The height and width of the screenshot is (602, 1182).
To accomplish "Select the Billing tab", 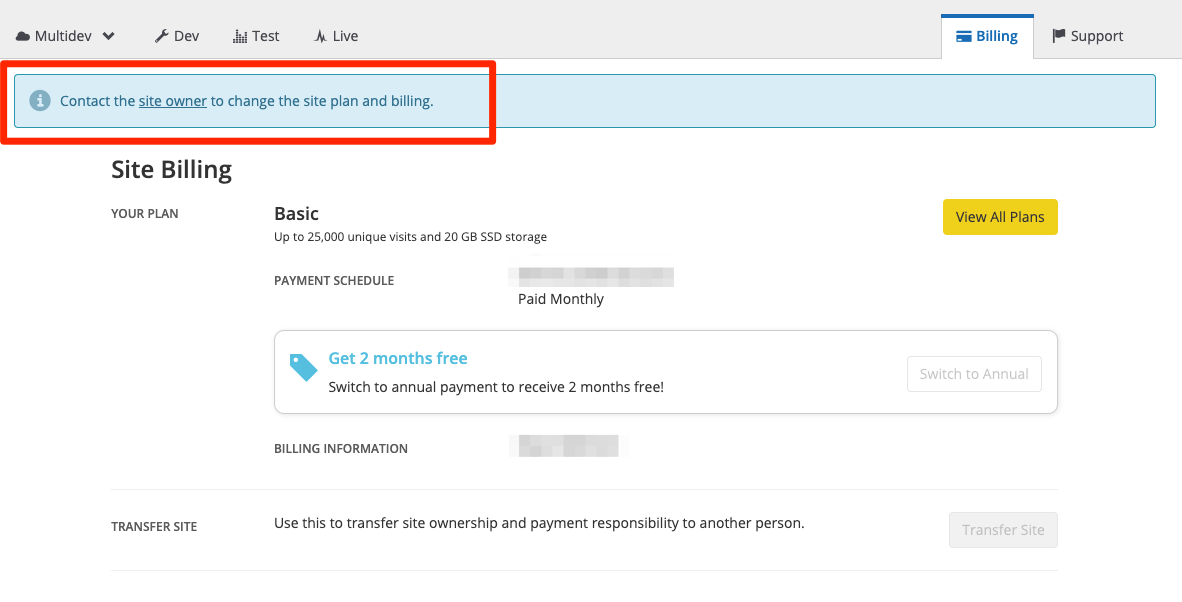I will click(988, 35).
